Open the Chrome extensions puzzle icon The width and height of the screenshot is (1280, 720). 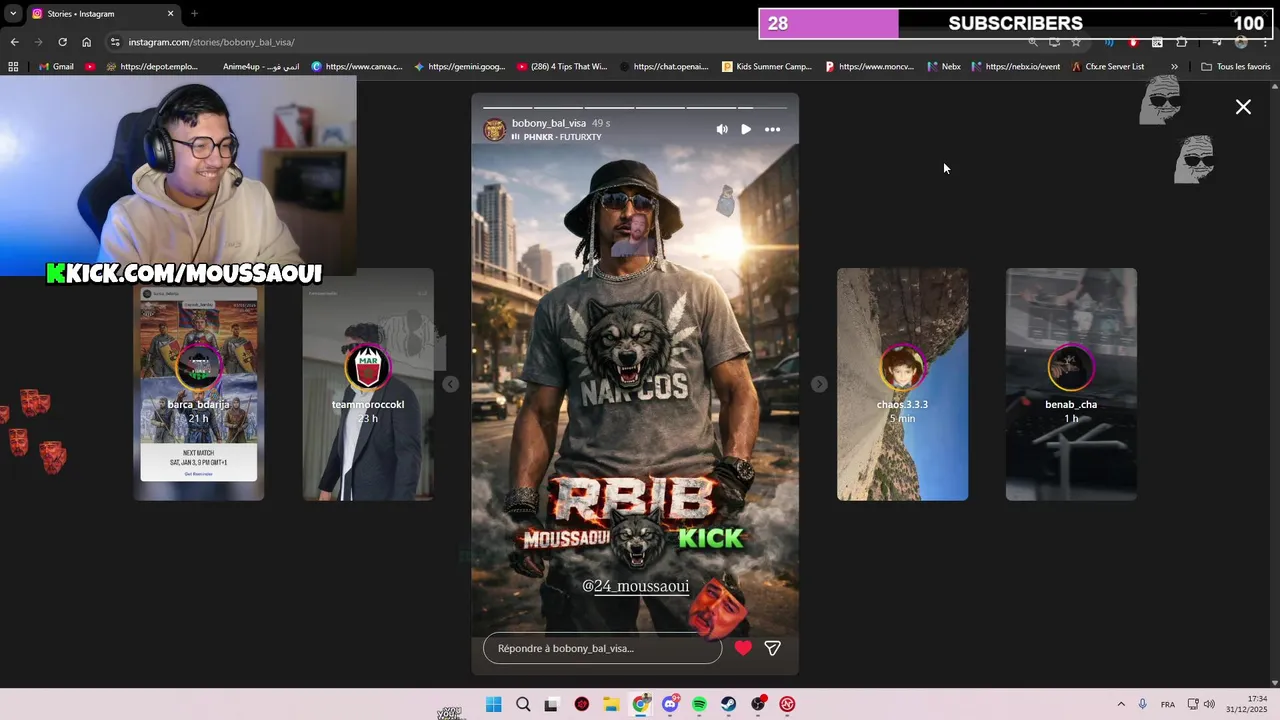click(1182, 42)
